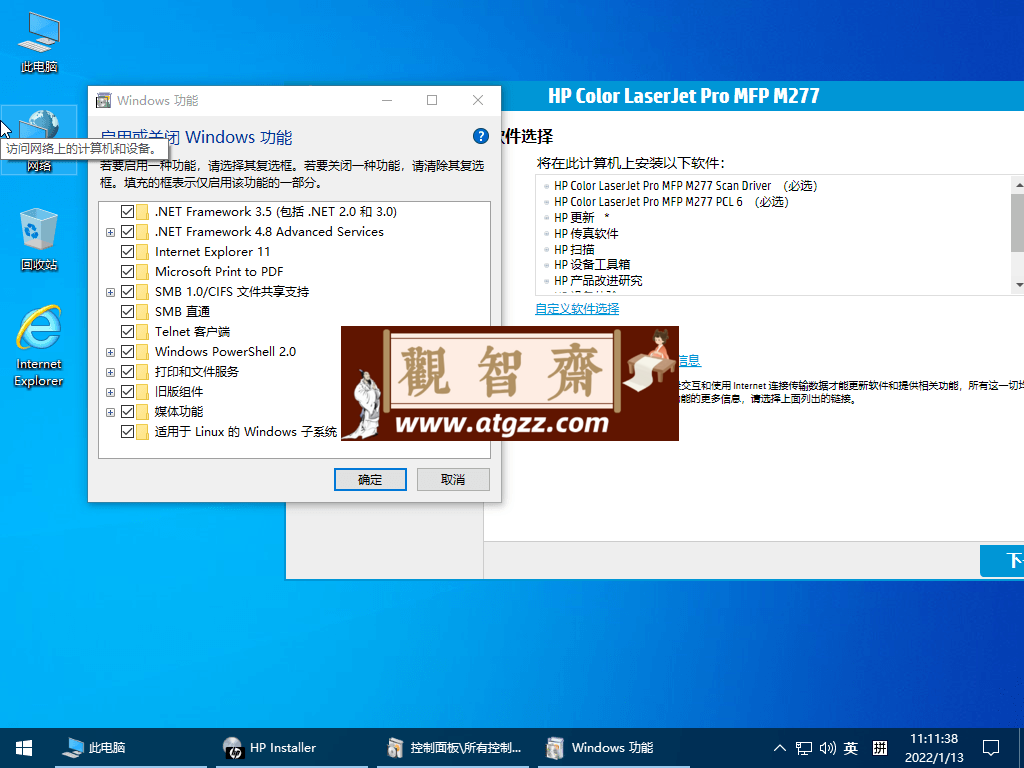Click the blue next button in HP installer

click(x=1002, y=560)
